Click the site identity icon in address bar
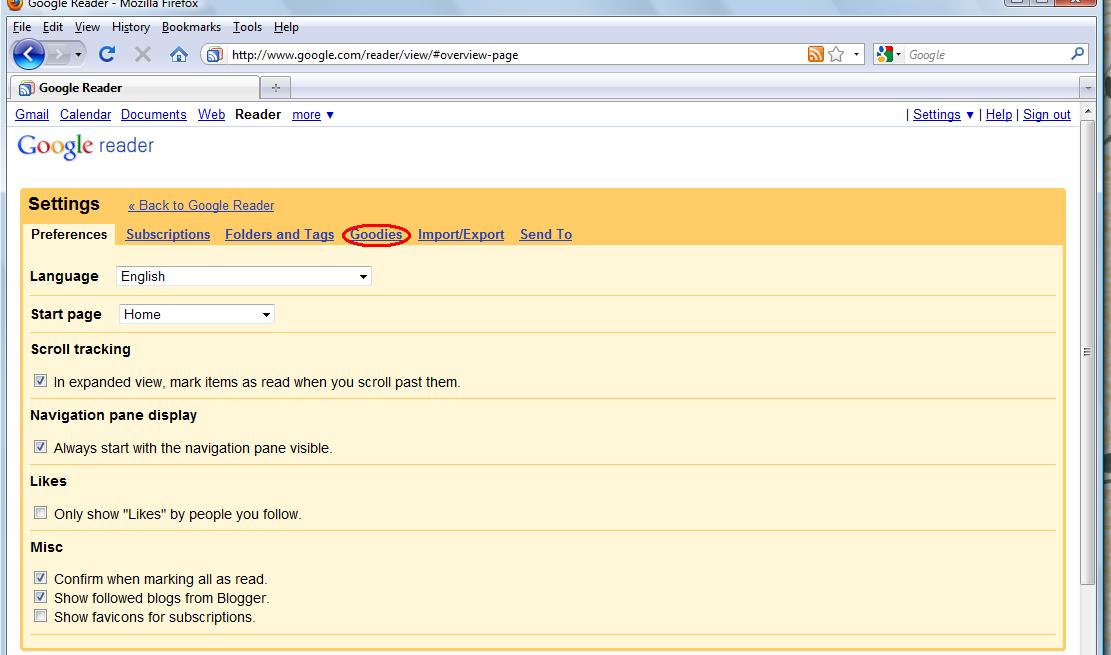The width and height of the screenshot is (1111, 655). tap(215, 55)
